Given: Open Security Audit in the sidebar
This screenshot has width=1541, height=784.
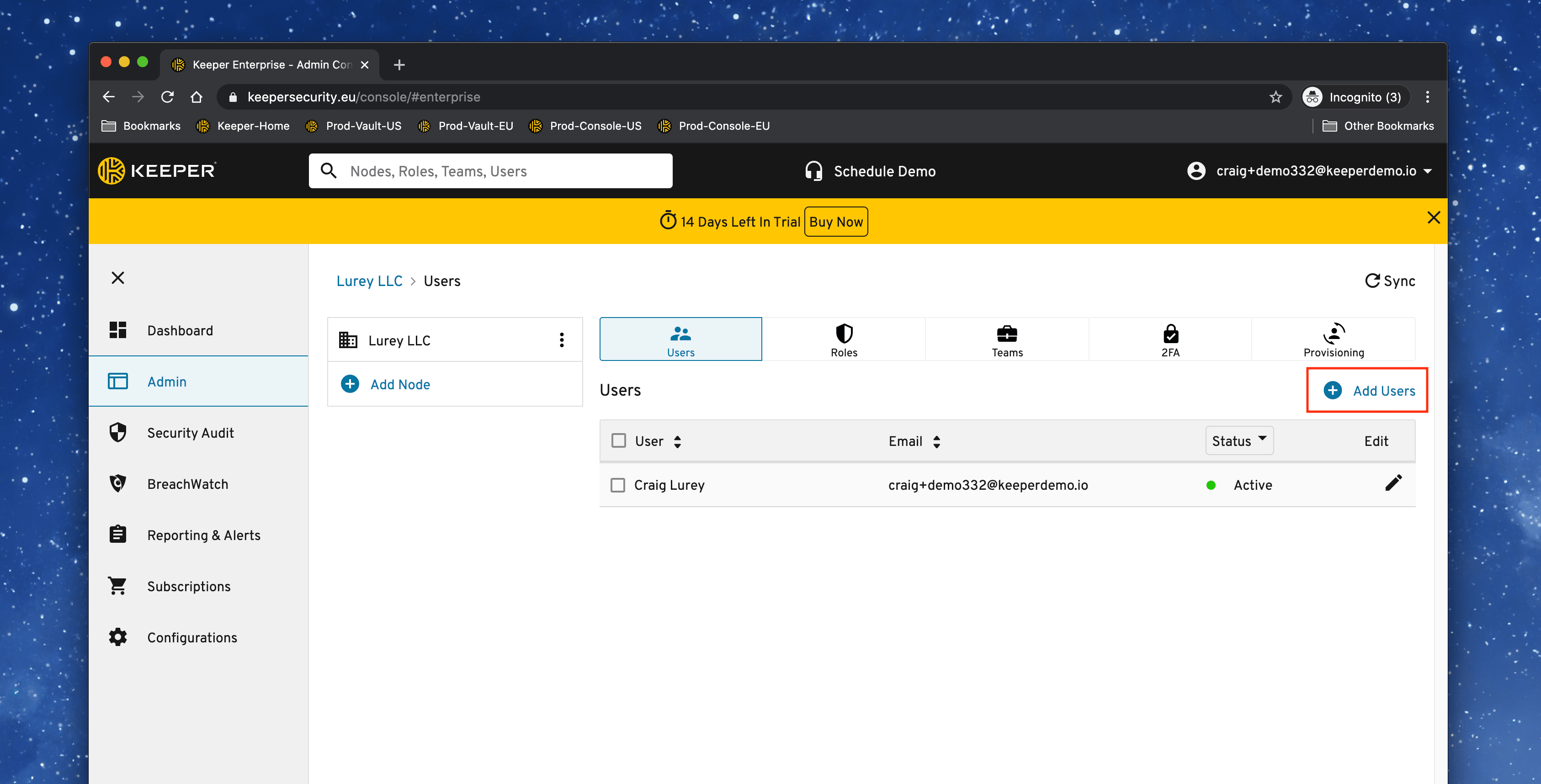Looking at the screenshot, I should tap(190, 432).
